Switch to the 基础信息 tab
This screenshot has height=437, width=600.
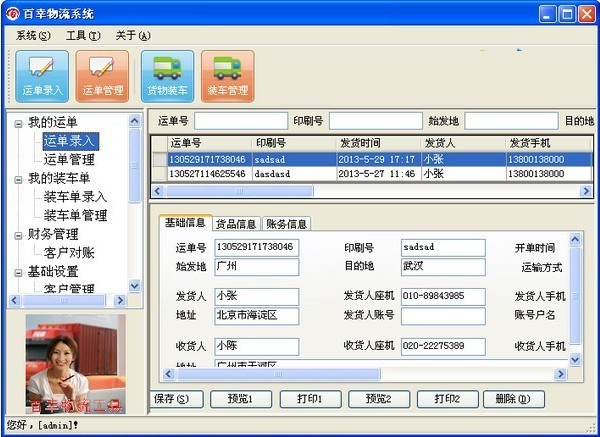(x=185, y=223)
